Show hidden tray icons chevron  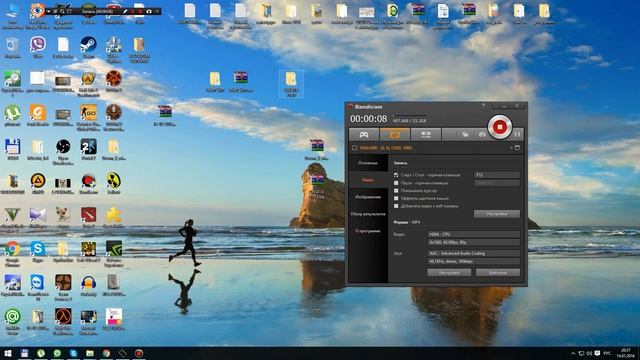[x=573, y=353]
